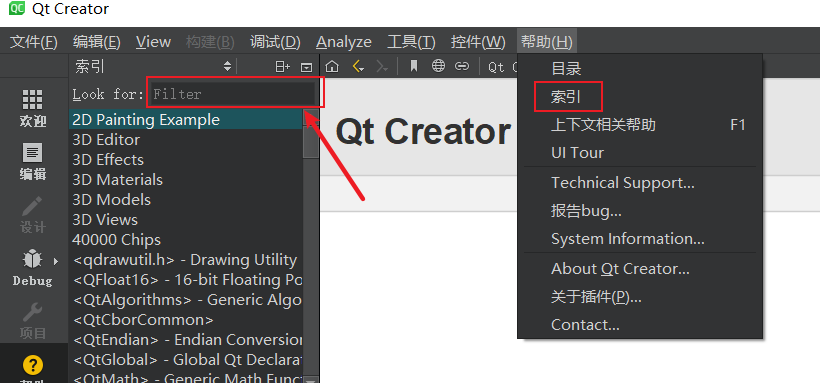Screen dimensions: 820x383
Task: Open the Help mode question-mark icon
Action: pyautogui.click(x=32, y=365)
